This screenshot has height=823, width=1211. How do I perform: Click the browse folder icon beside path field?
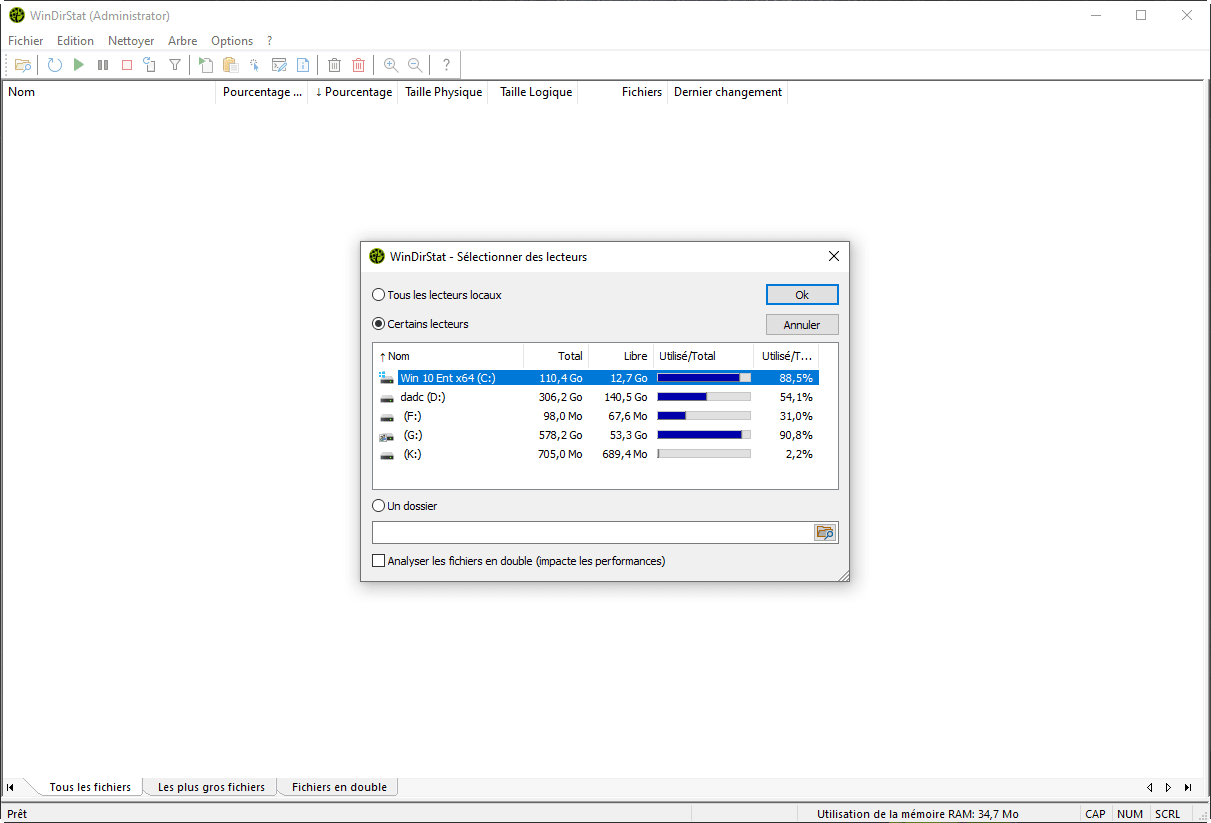click(825, 533)
